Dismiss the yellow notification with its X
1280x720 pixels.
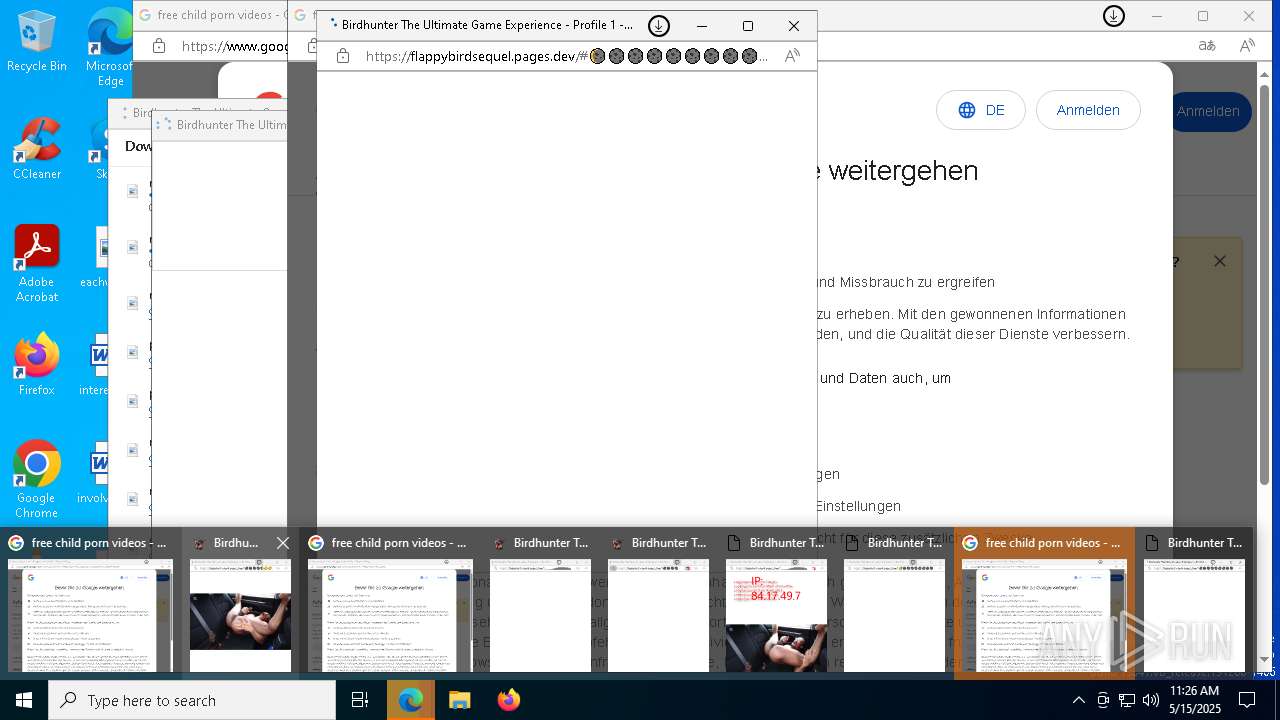(1219, 261)
